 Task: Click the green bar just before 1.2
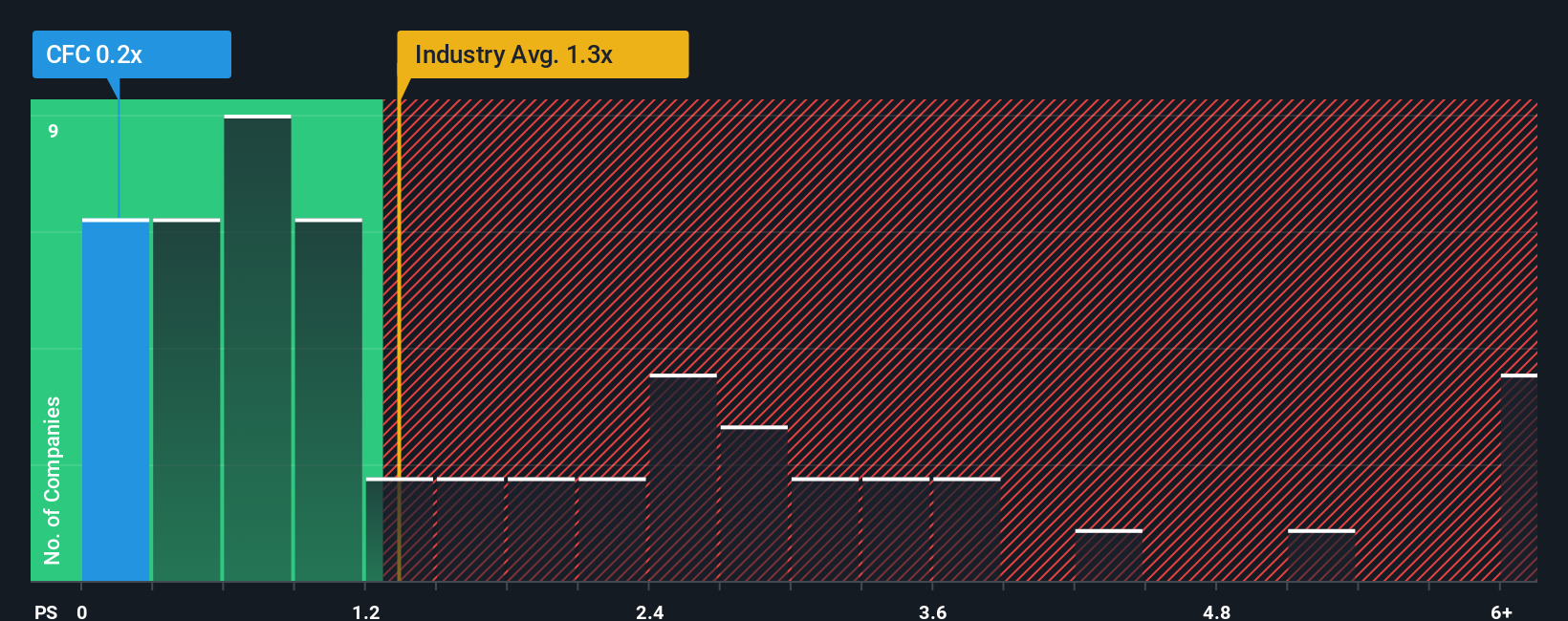point(328,400)
